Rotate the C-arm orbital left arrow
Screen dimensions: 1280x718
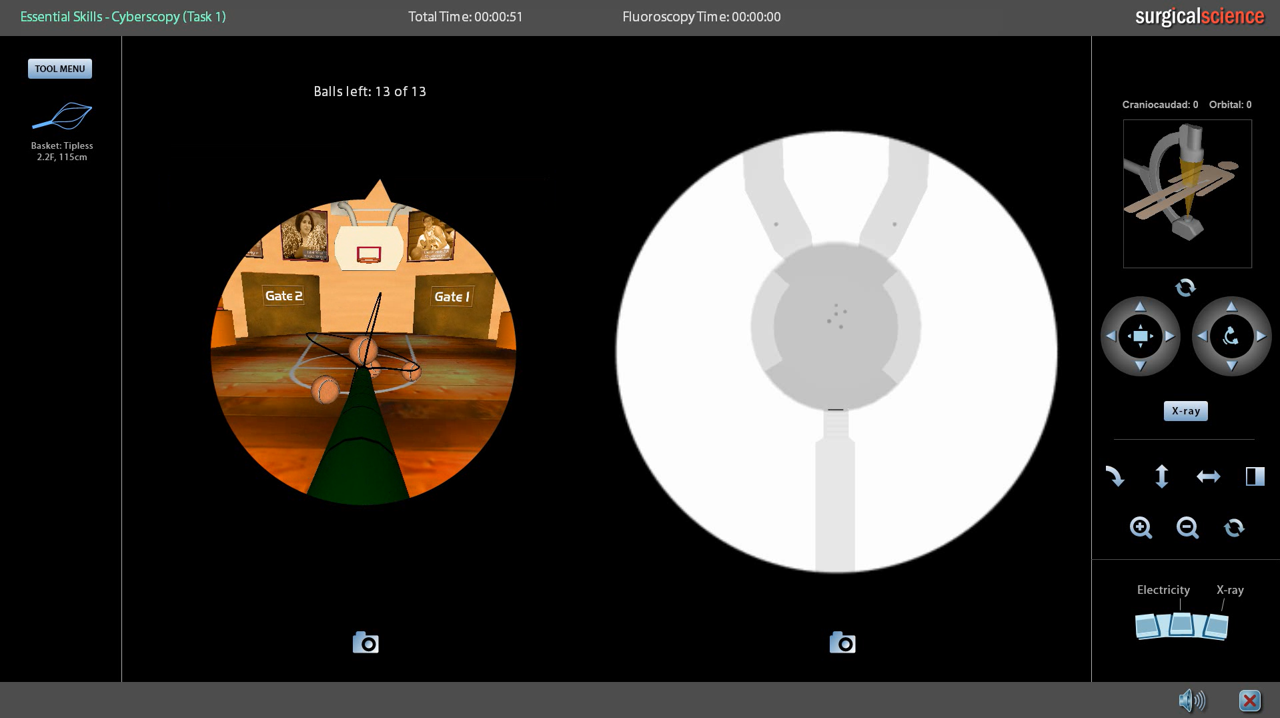click(x=1202, y=337)
